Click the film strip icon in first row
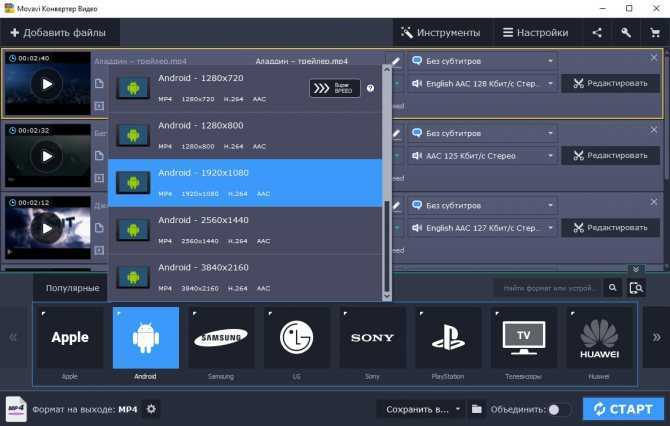Viewport: 670px width, 426px height. (99, 106)
